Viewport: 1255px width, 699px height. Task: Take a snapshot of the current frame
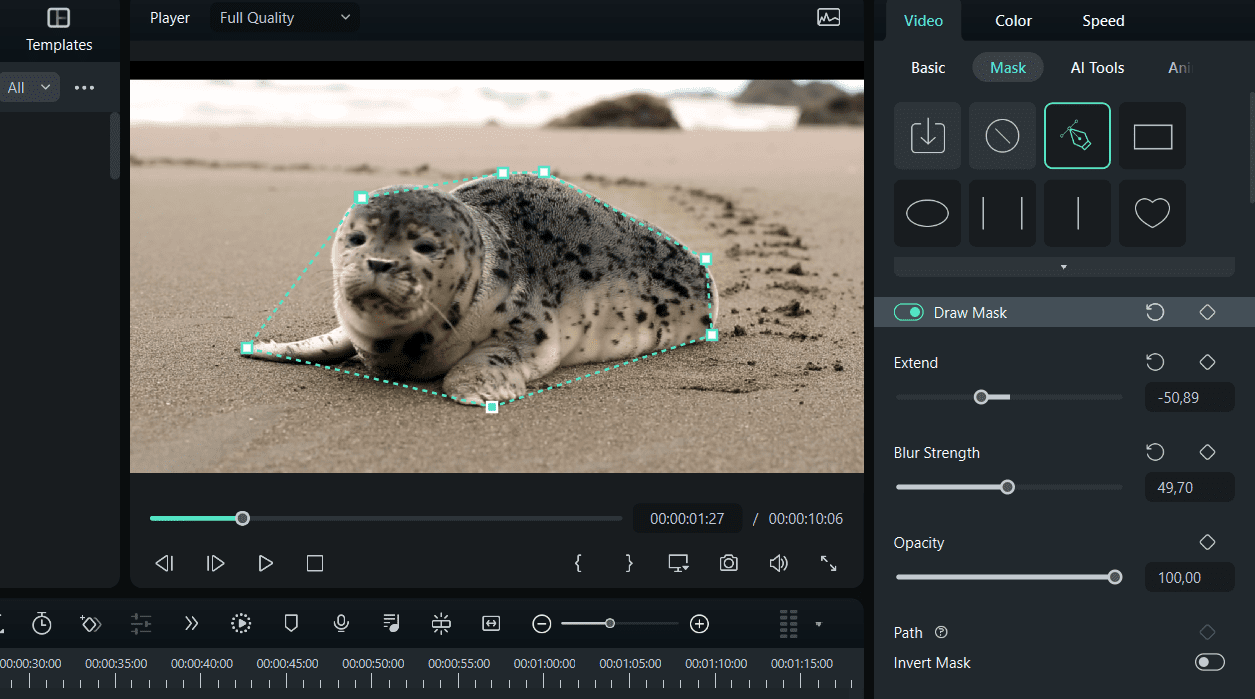tap(728, 563)
